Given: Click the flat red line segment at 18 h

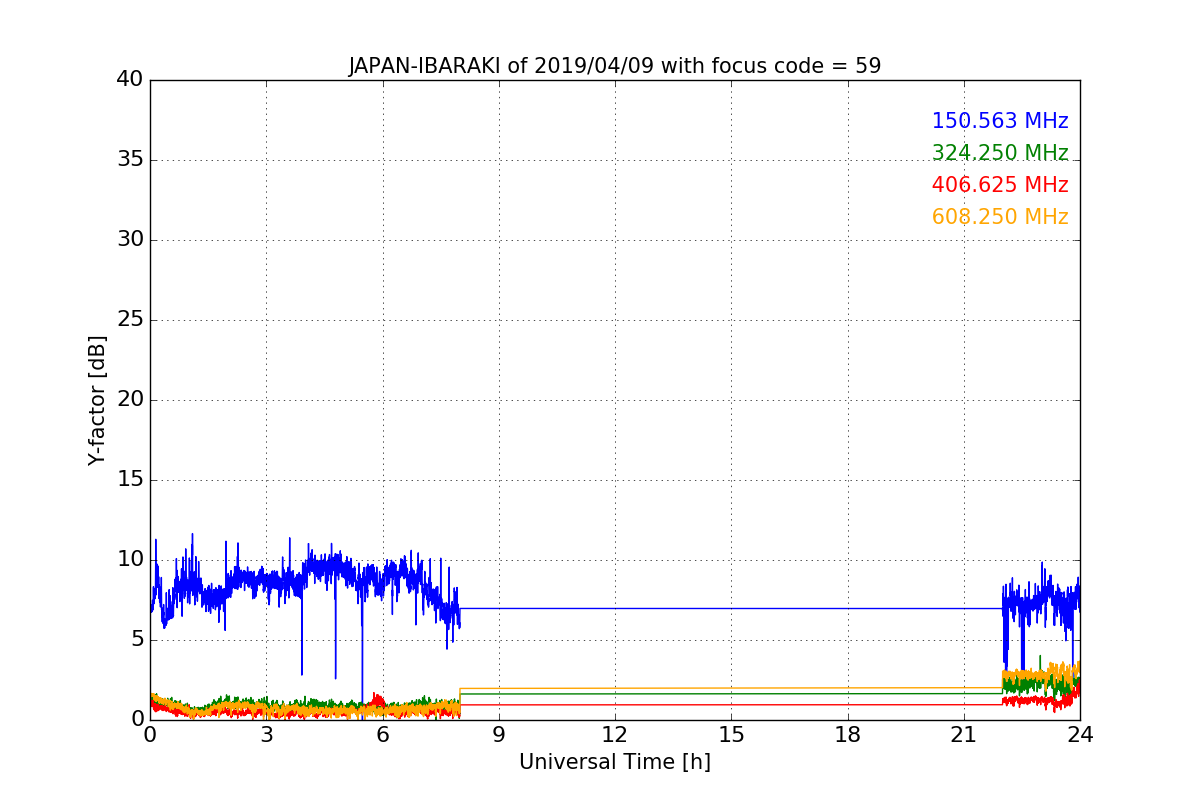Looking at the screenshot, I should (x=847, y=705).
